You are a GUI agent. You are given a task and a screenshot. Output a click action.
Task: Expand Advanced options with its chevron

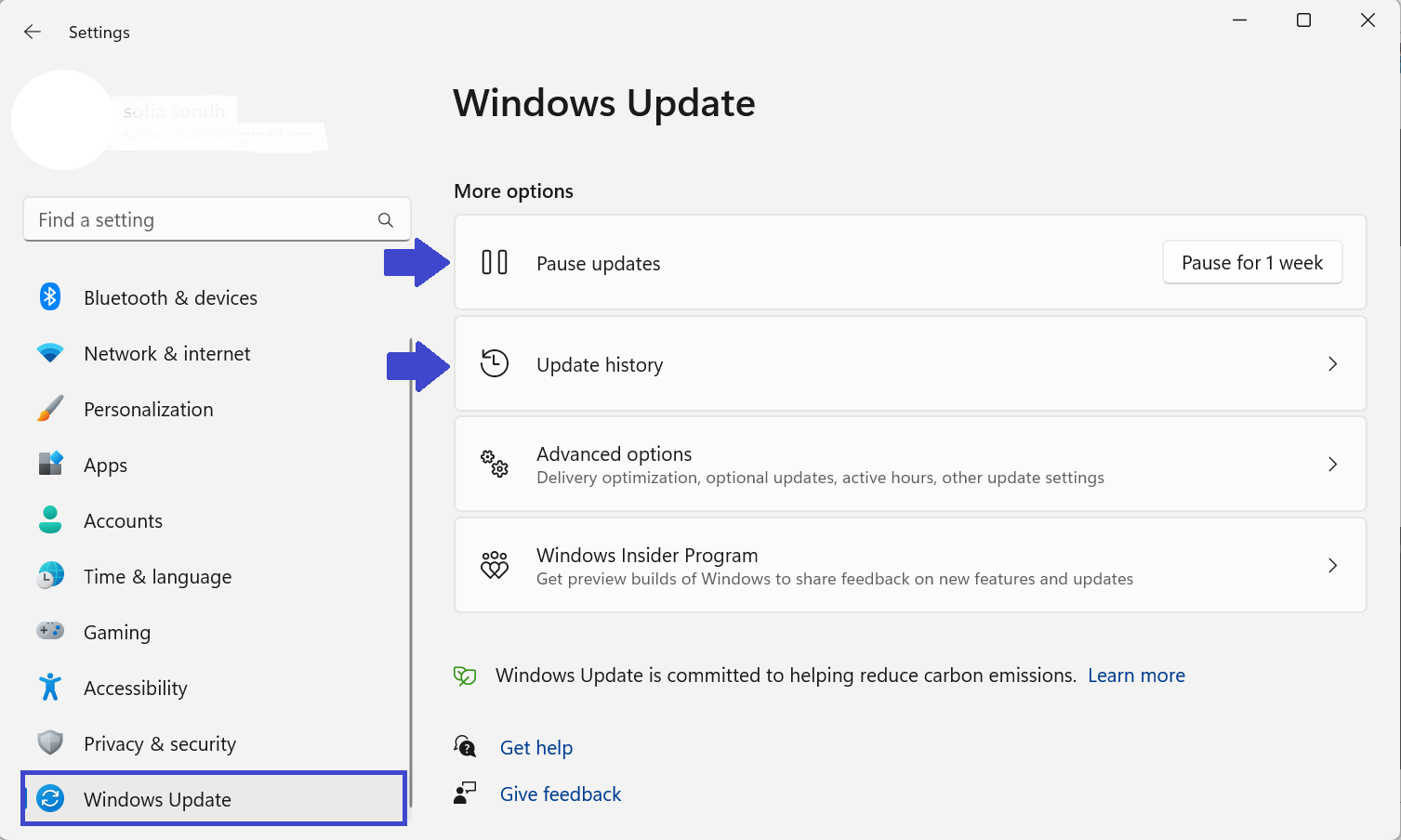click(1332, 464)
